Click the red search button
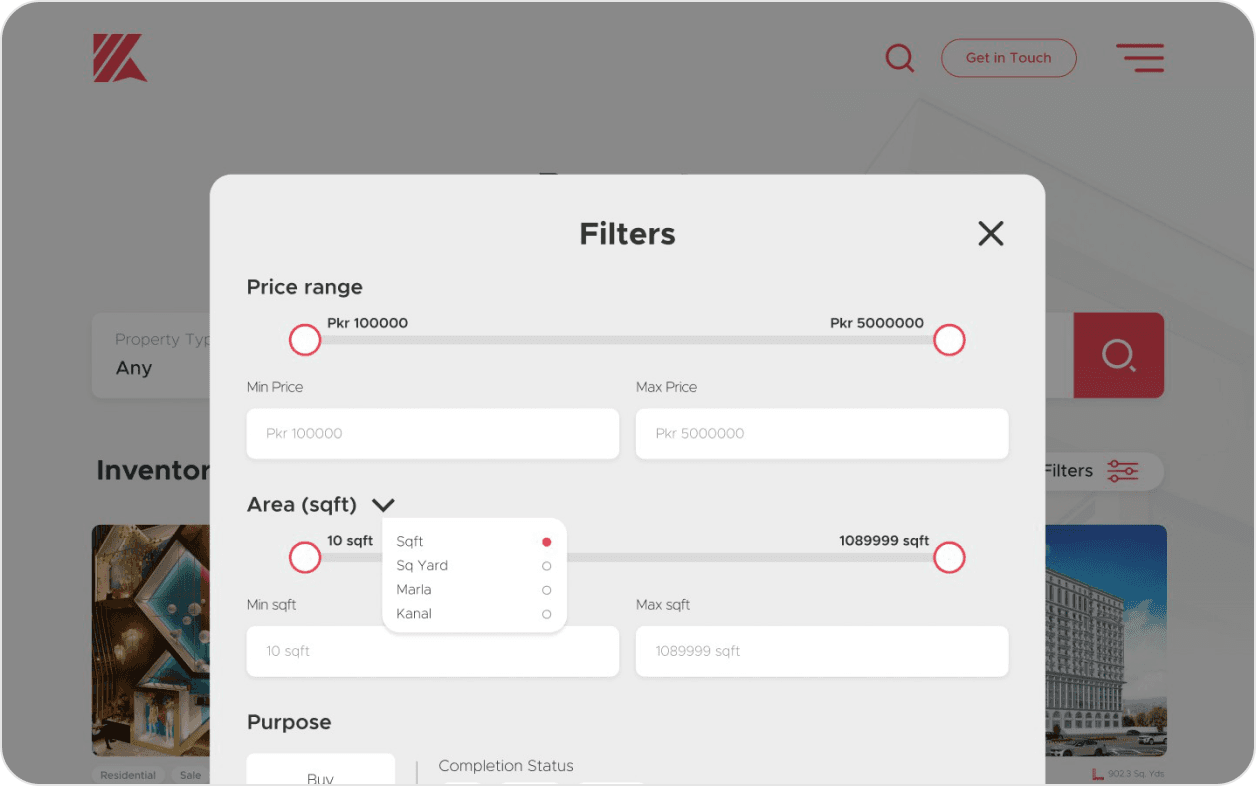1256x786 pixels. coord(1118,355)
